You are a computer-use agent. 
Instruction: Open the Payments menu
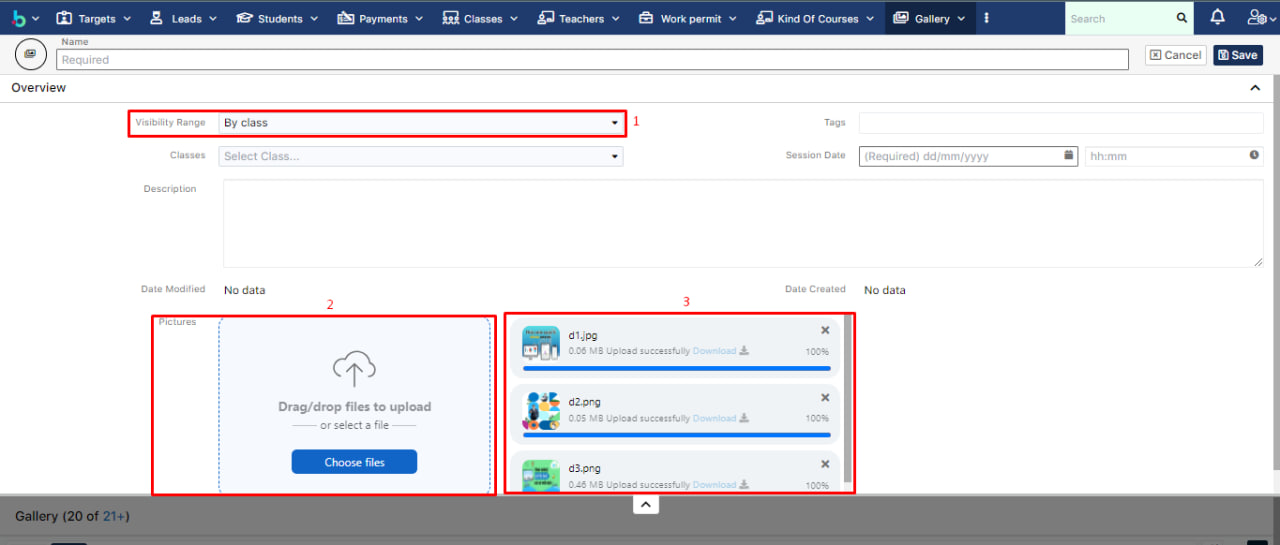coord(381,18)
